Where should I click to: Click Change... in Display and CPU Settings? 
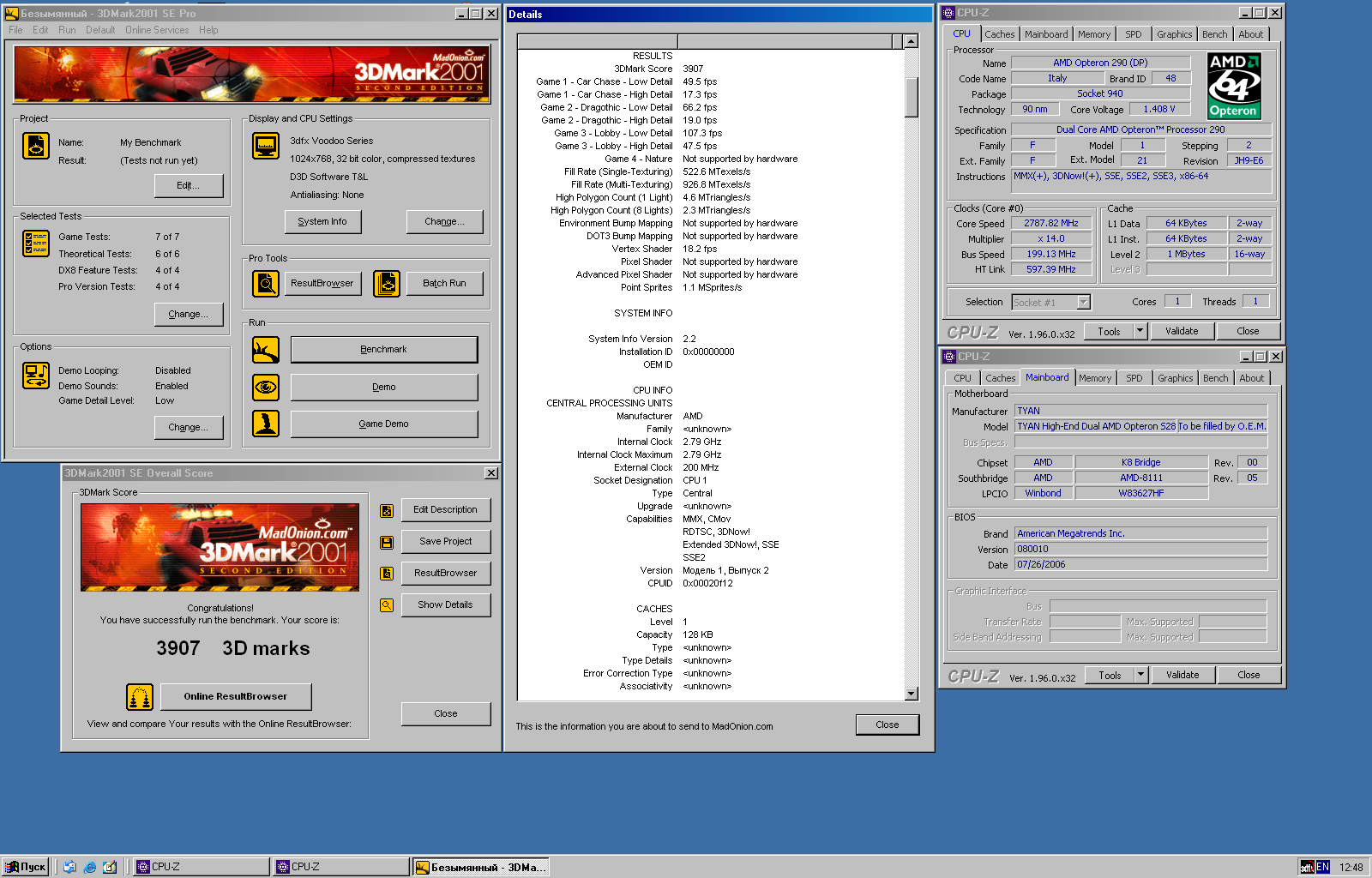[x=444, y=221]
